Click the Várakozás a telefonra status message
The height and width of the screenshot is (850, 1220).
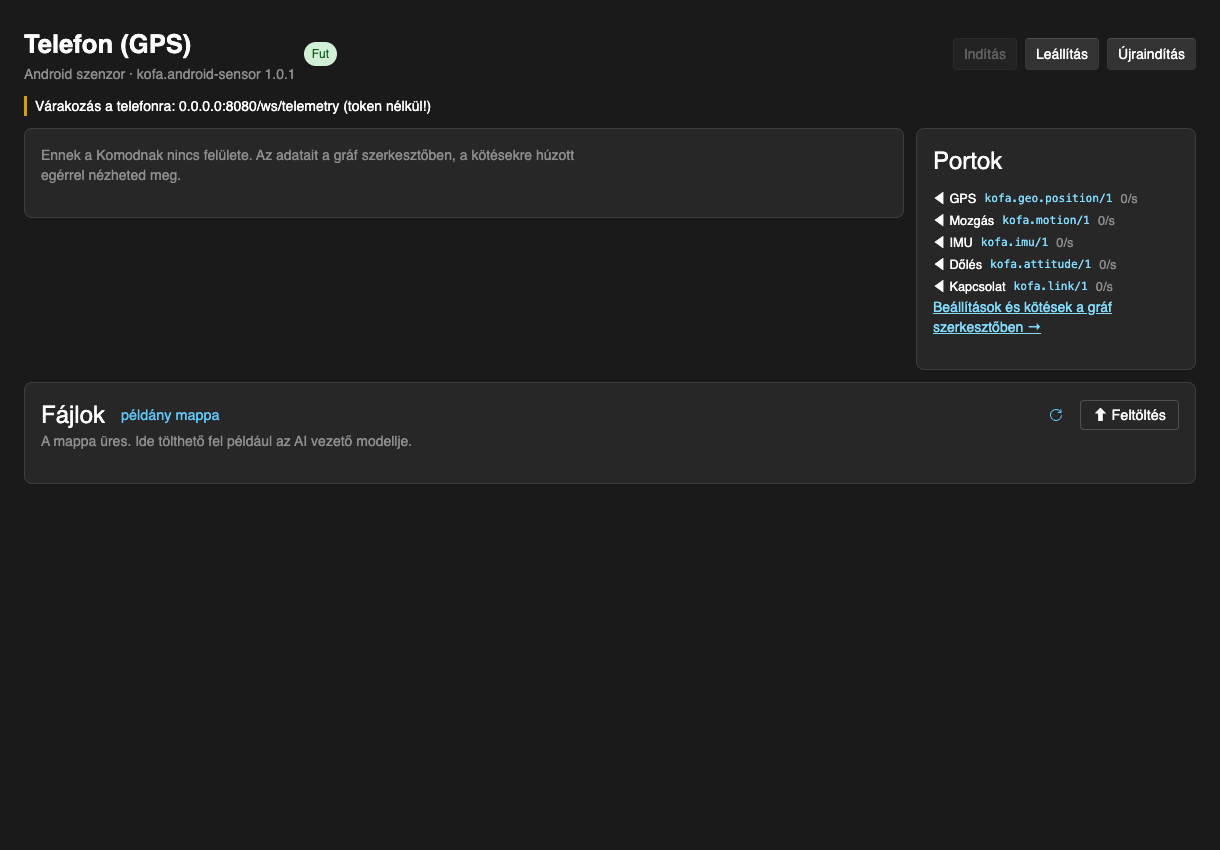(x=233, y=106)
